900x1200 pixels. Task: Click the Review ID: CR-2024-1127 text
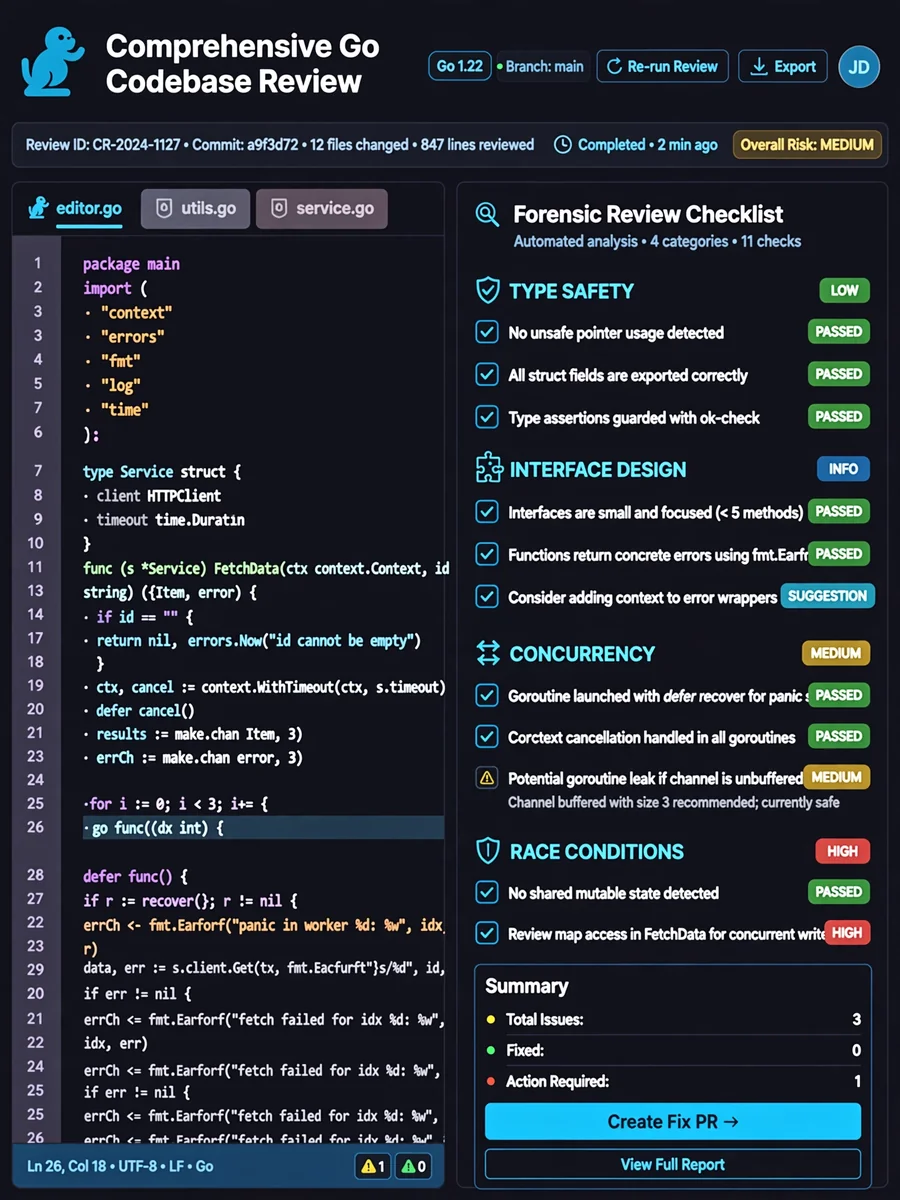103,145
